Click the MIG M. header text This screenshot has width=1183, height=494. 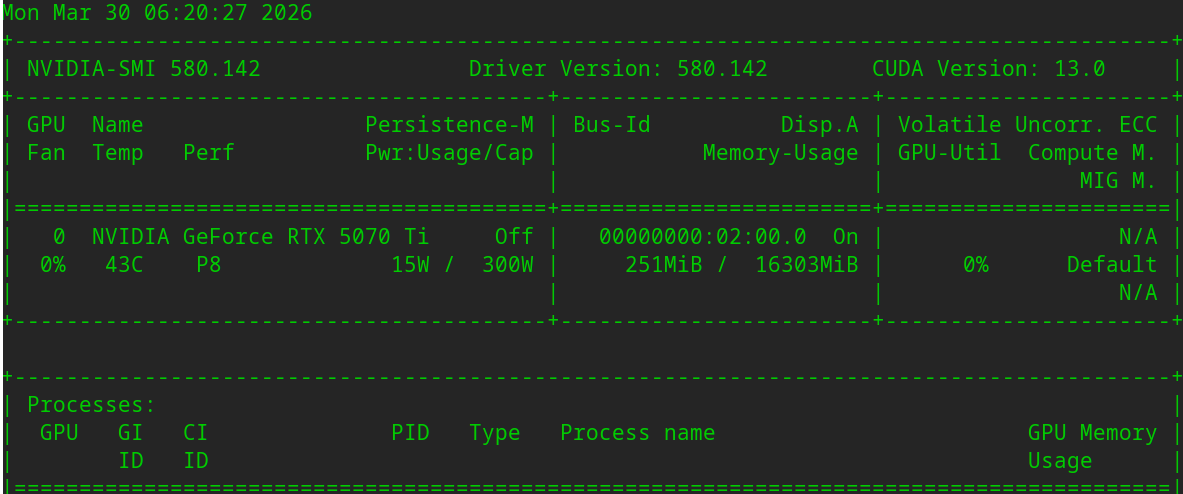coord(1118,181)
